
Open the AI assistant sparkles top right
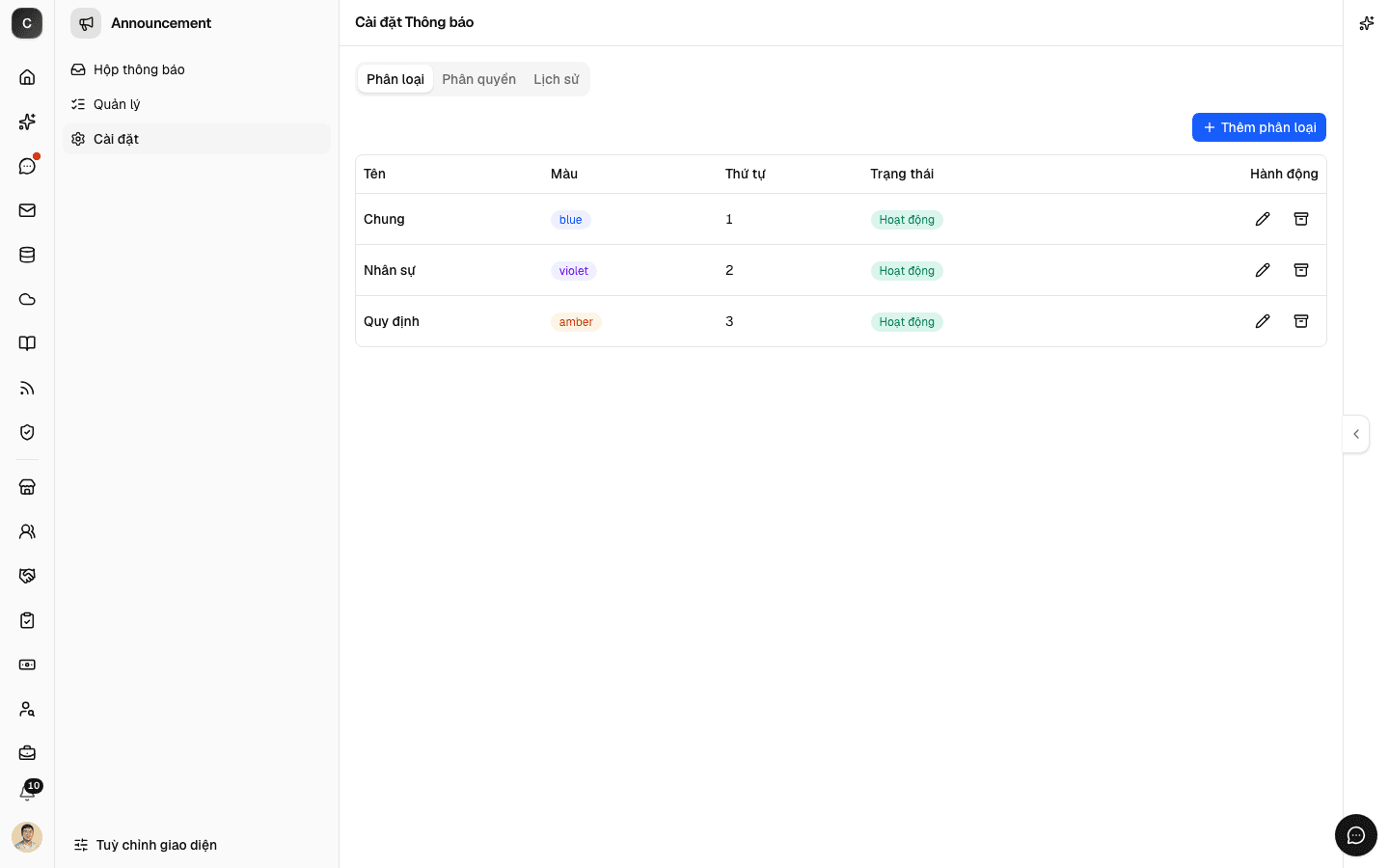(x=1367, y=23)
